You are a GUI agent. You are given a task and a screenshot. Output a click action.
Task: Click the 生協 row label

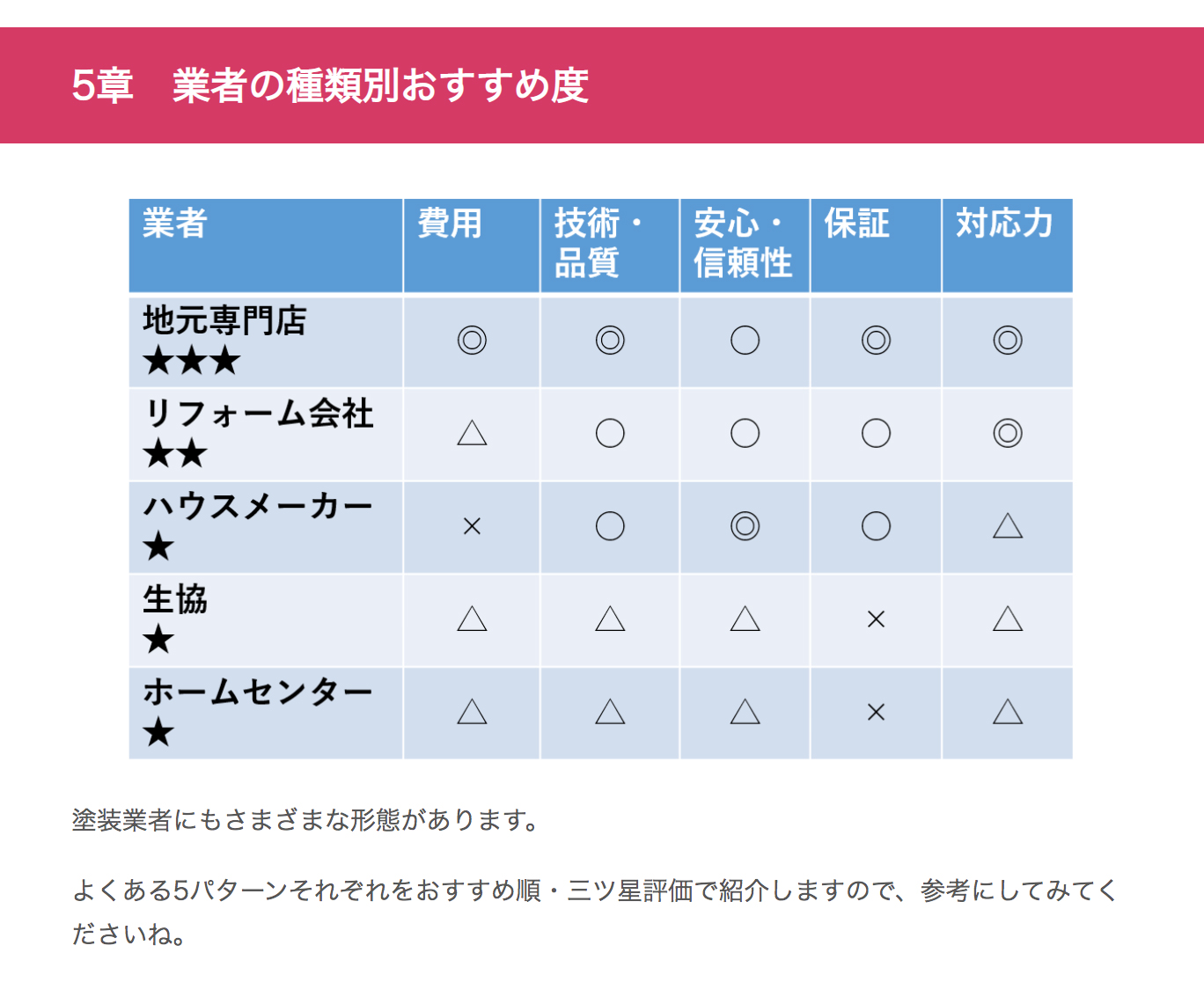pyautogui.click(x=175, y=599)
